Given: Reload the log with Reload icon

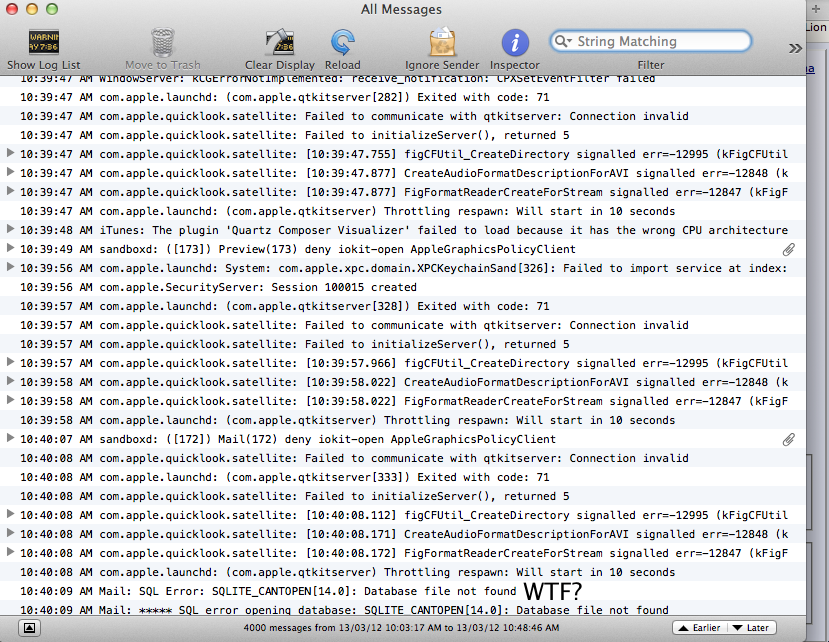Looking at the screenshot, I should tap(343, 42).
